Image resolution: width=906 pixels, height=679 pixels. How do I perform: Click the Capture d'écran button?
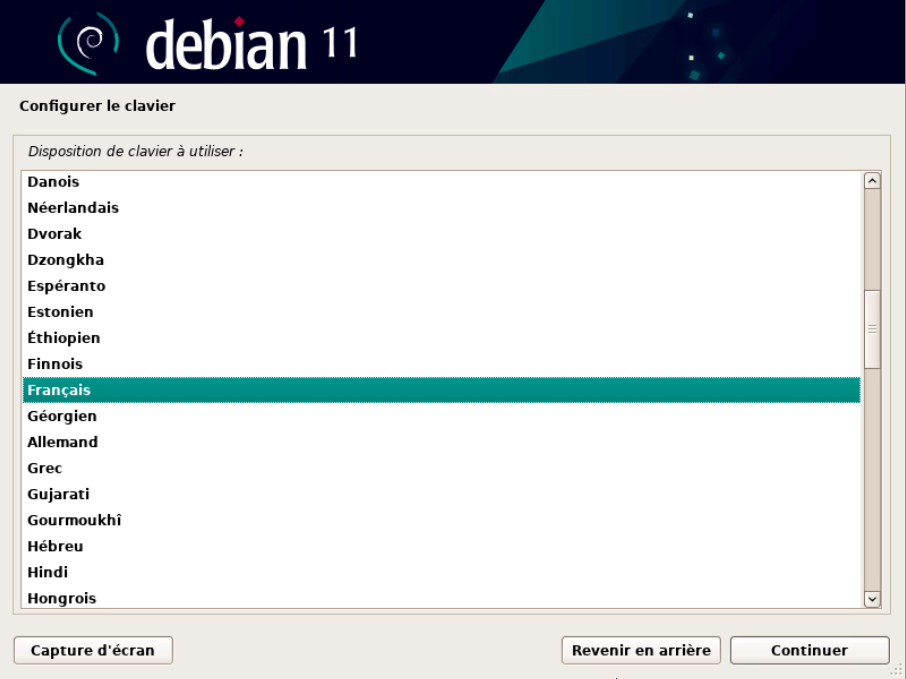(93, 650)
